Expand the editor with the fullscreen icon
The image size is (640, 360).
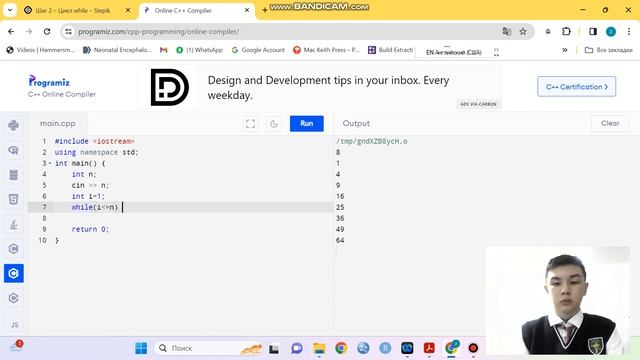[250, 124]
